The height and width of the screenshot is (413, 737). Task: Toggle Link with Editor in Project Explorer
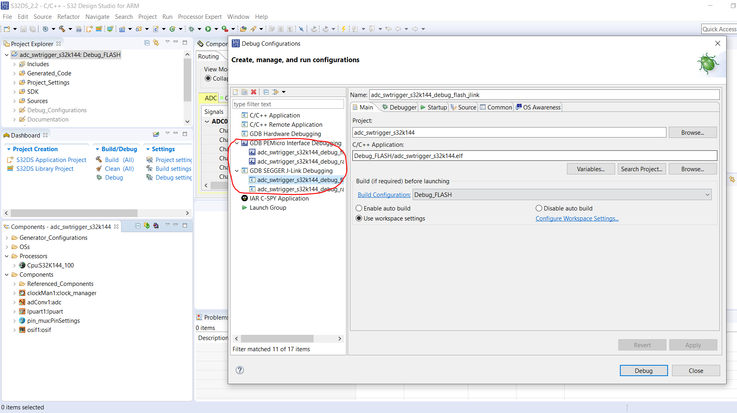[x=156, y=43]
